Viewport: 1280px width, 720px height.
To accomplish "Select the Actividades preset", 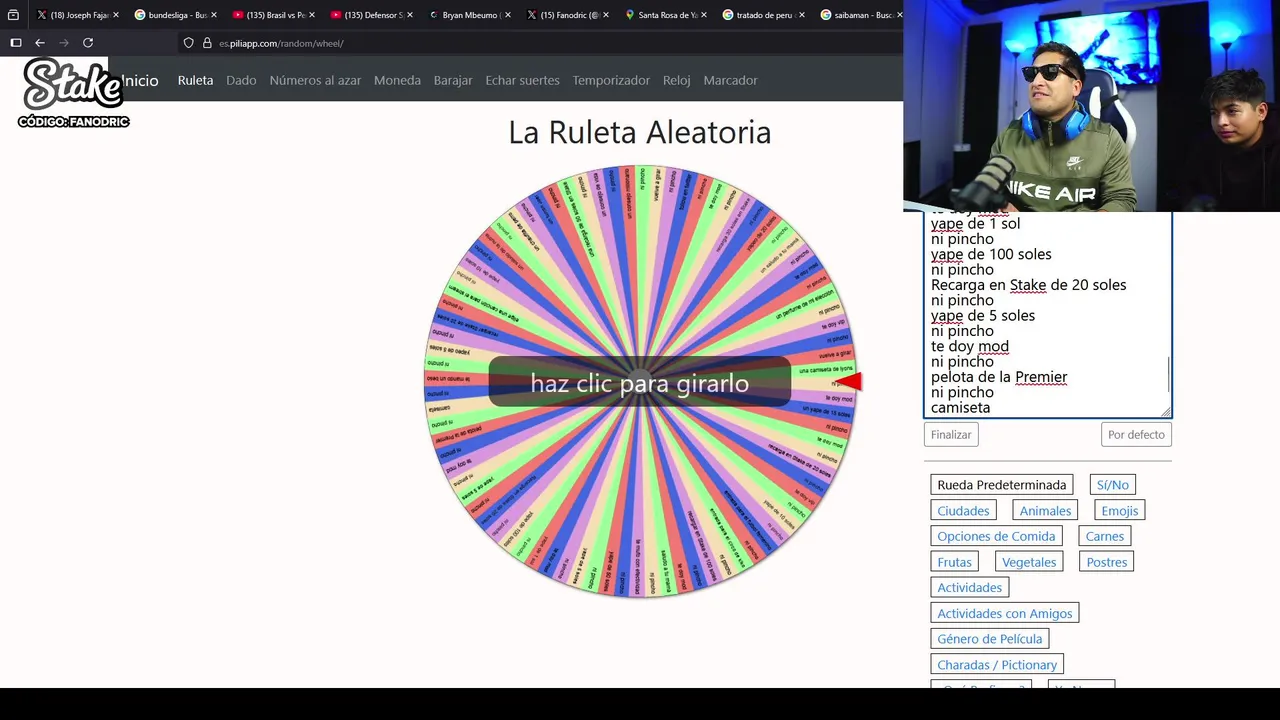I will pos(970,588).
